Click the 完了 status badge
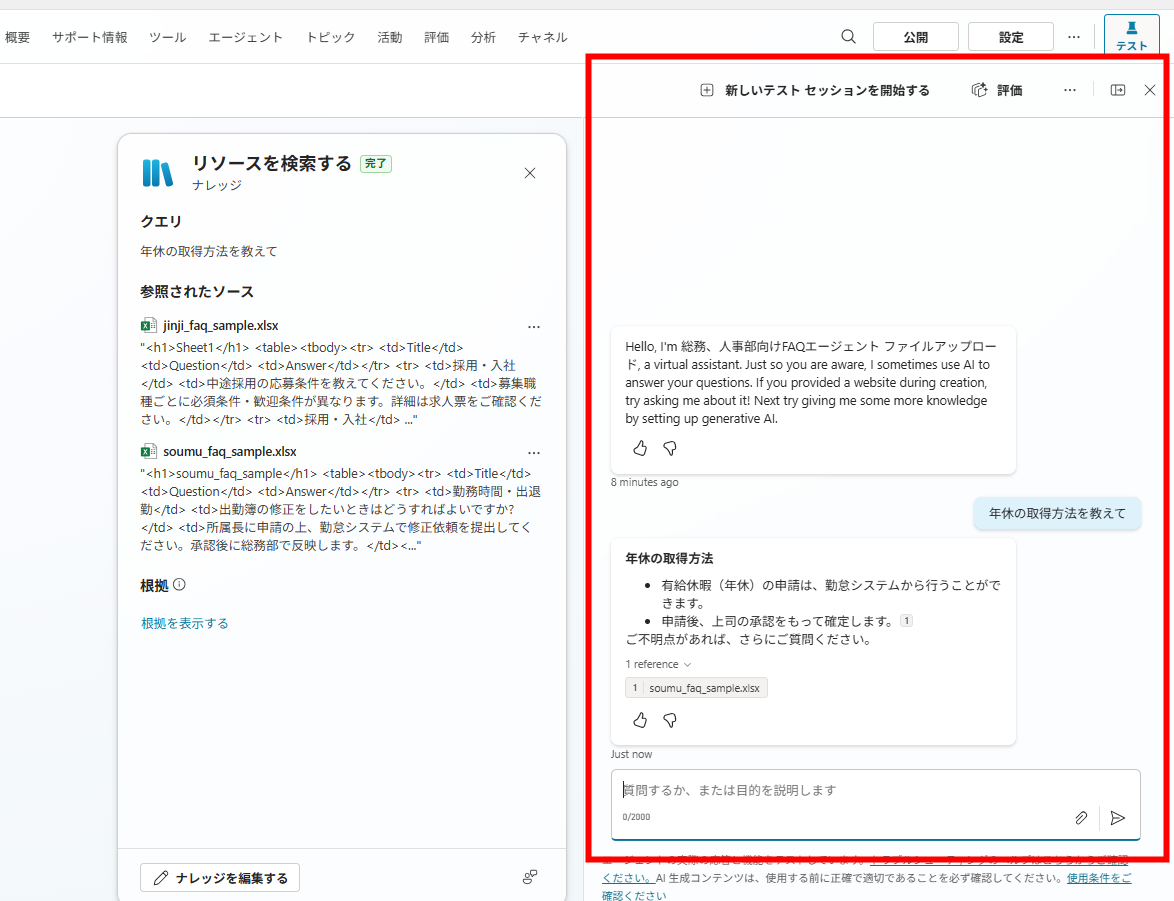This screenshot has width=1174, height=901. [376, 163]
